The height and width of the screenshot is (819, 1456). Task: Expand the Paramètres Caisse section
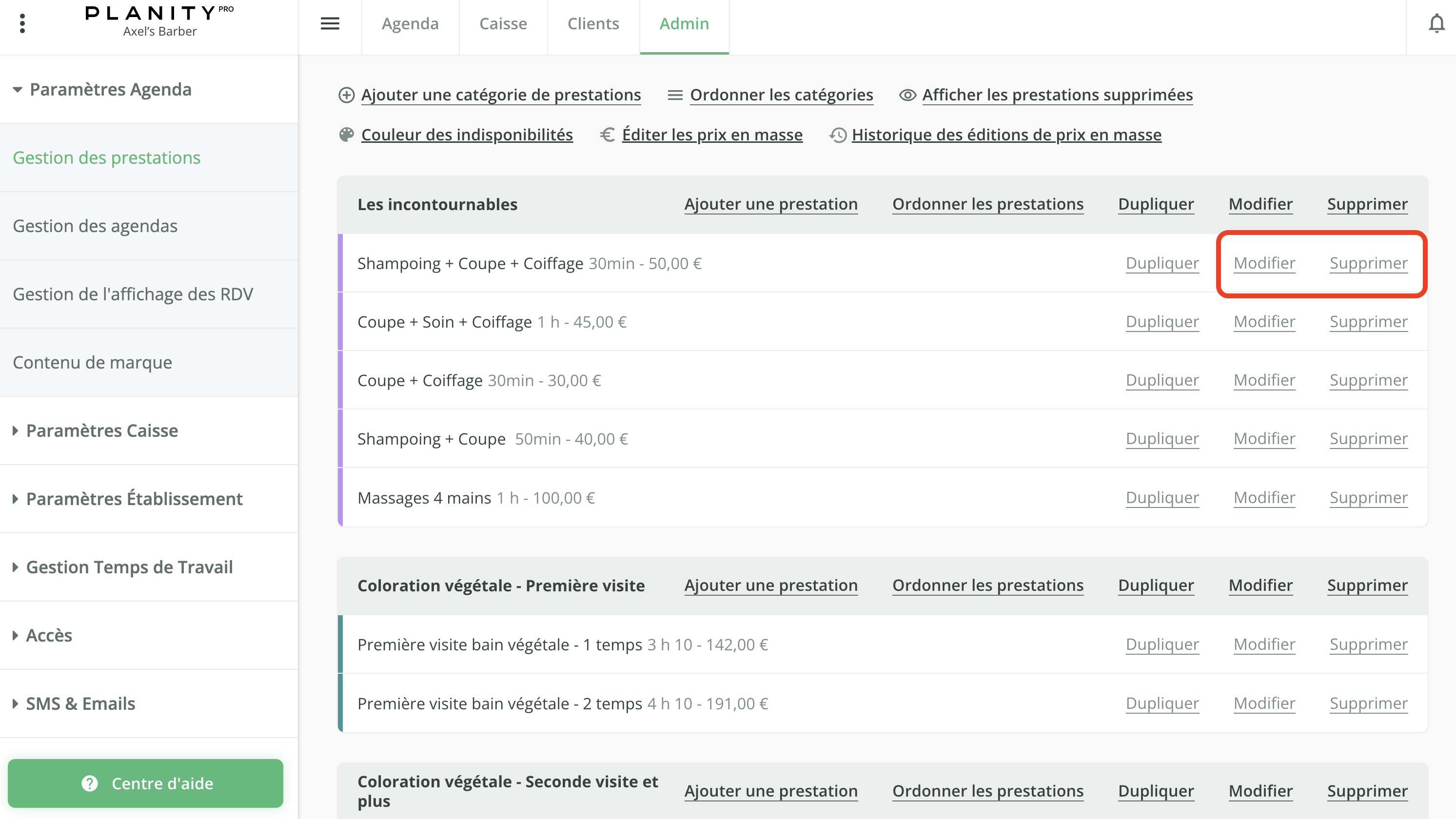tap(102, 430)
